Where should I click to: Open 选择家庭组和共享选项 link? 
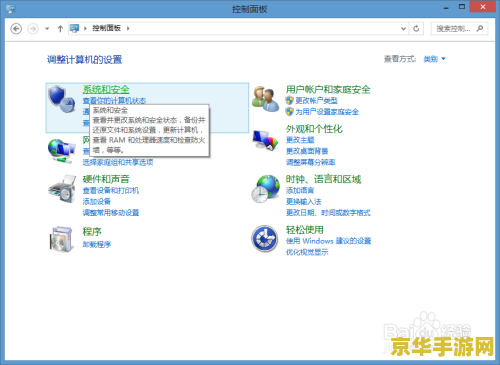pos(118,162)
